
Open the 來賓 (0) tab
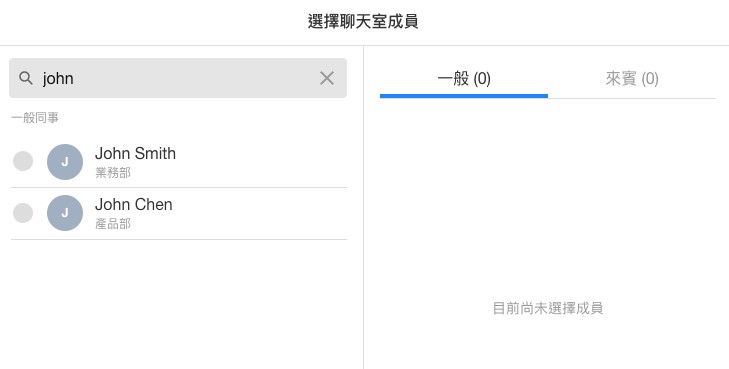[632, 78]
